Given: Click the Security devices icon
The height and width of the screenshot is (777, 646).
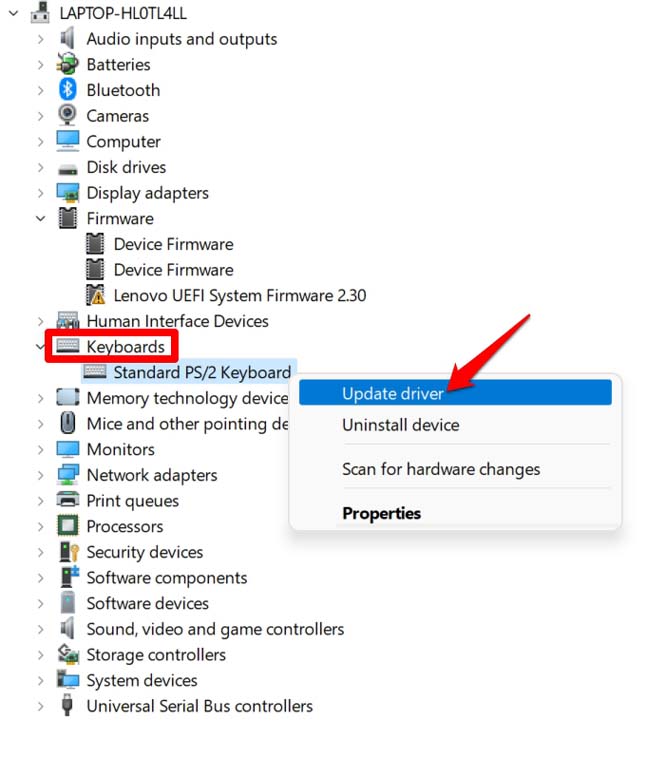Looking at the screenshot, I should click(68, 552).
